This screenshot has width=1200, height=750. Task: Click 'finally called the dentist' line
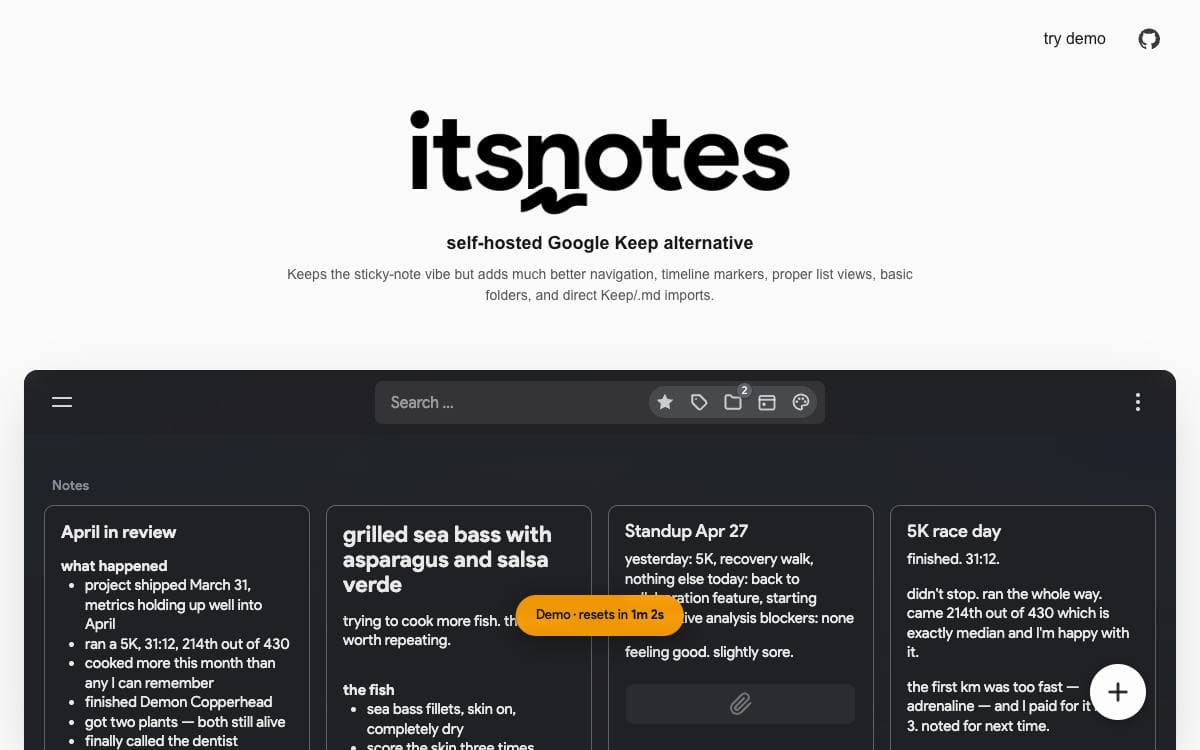coord(161,741)
